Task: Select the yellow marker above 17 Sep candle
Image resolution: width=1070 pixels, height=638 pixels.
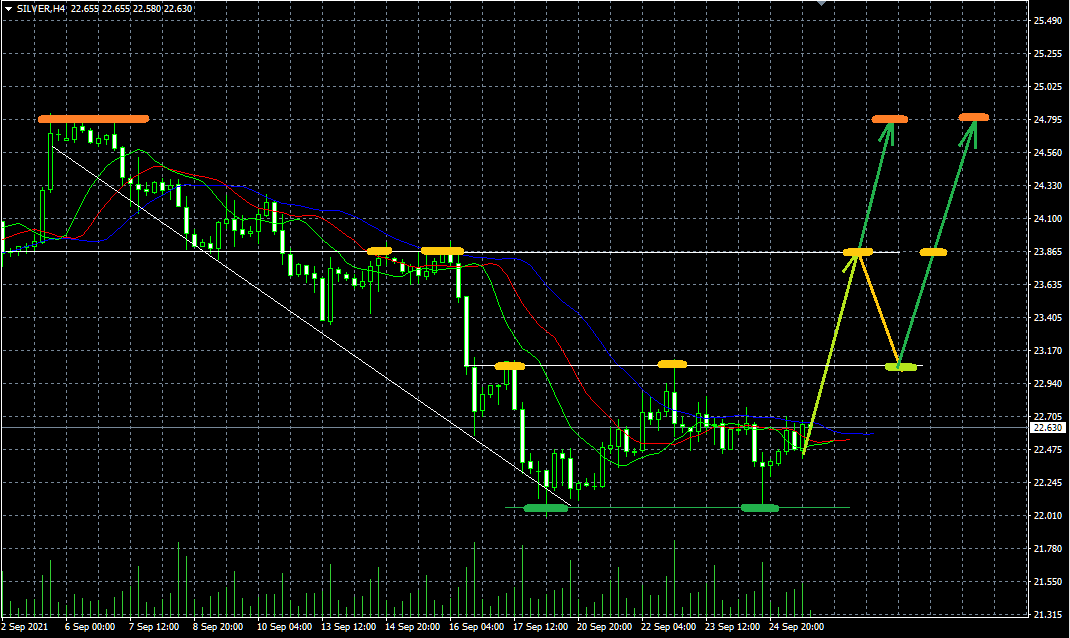Action: click(x=509, y=366)
